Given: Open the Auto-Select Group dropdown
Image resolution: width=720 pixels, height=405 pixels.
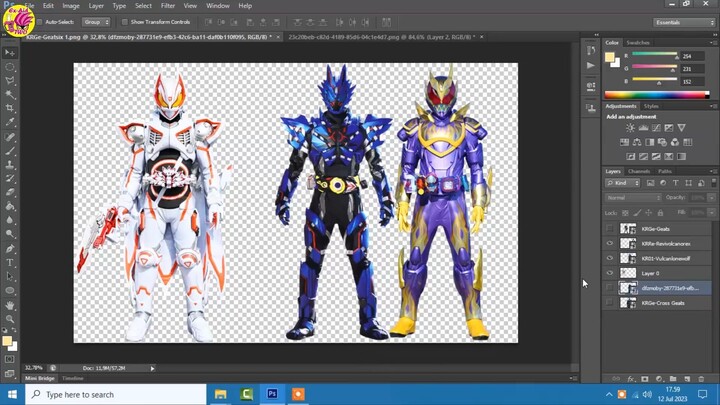Looking at the screenshot, I should tap(96, 22).
